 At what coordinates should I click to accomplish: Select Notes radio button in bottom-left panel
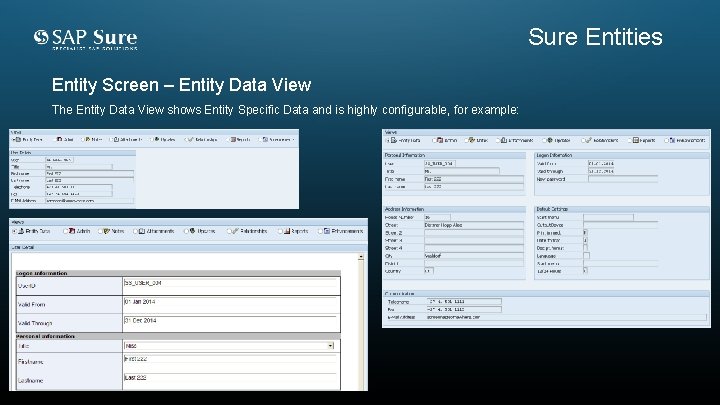click(101, 231)
